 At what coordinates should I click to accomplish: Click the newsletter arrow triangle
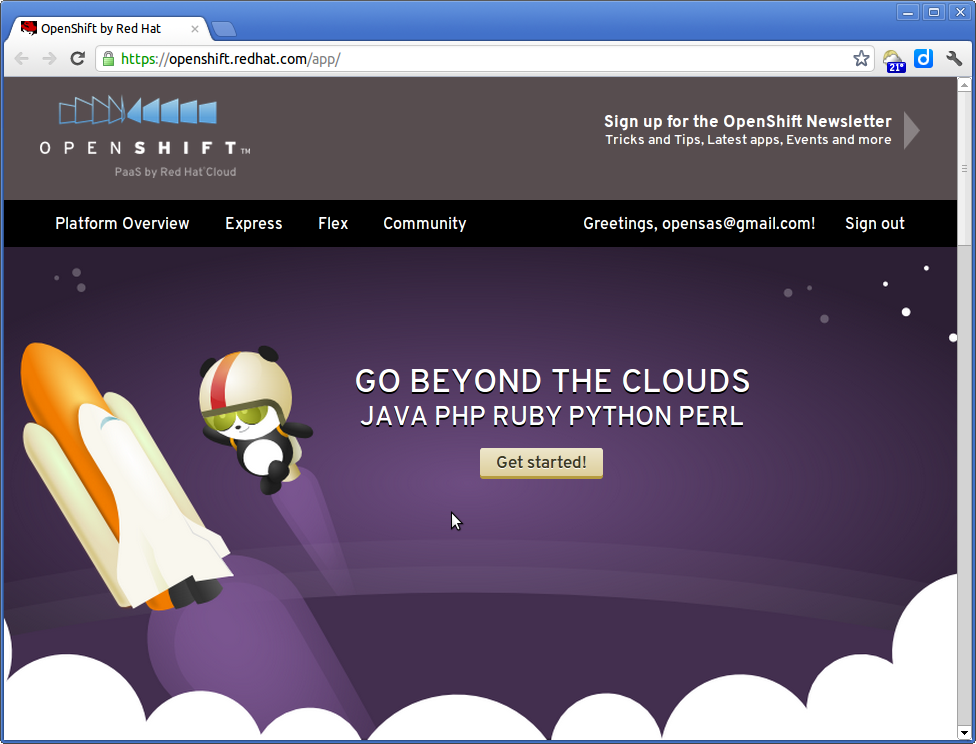911,130
